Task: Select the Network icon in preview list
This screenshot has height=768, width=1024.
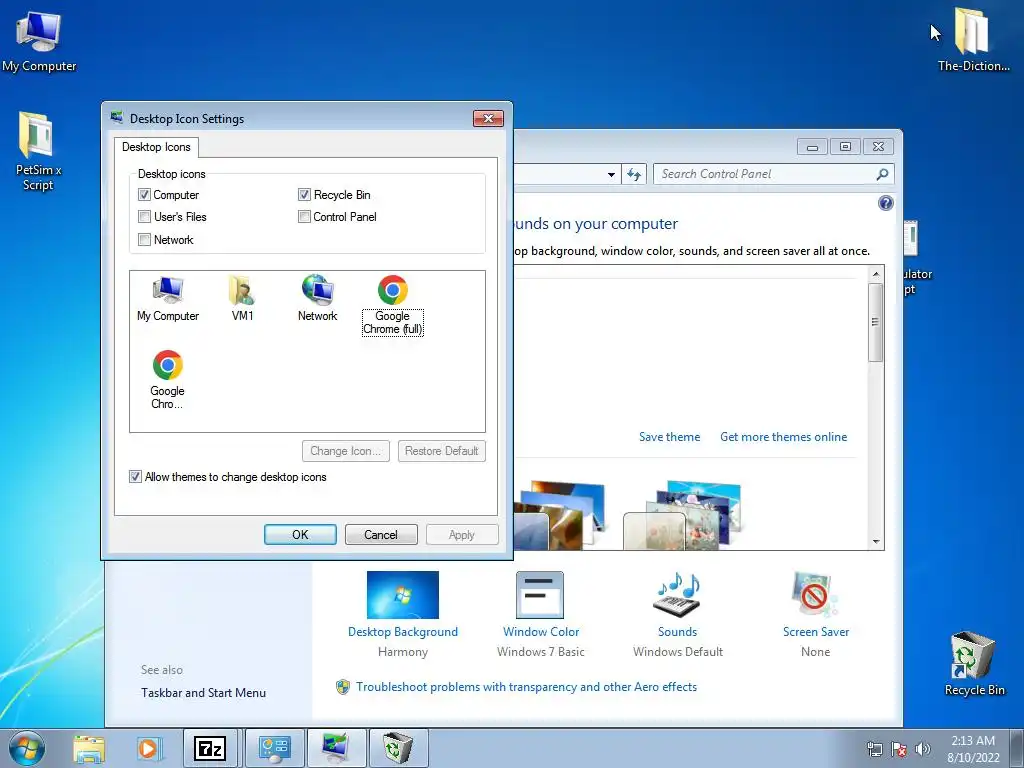Action: coord(317,299)
